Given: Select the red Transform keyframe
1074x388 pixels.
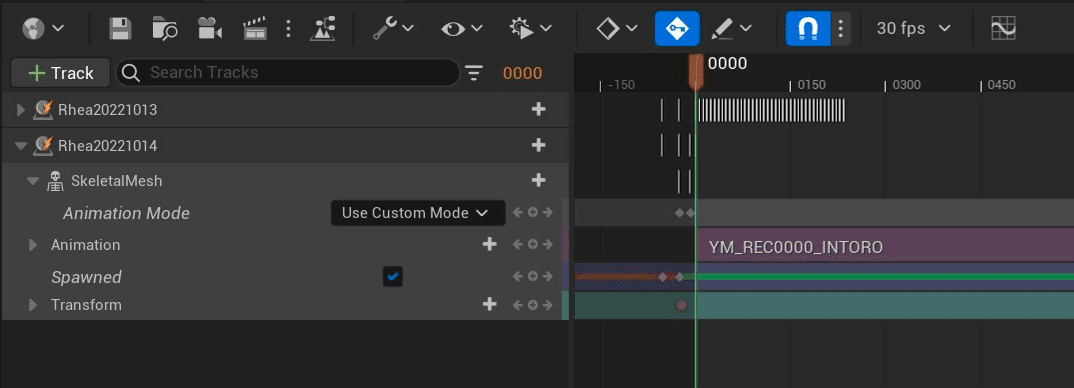Looking at the screenshot, I should point(681,306).
